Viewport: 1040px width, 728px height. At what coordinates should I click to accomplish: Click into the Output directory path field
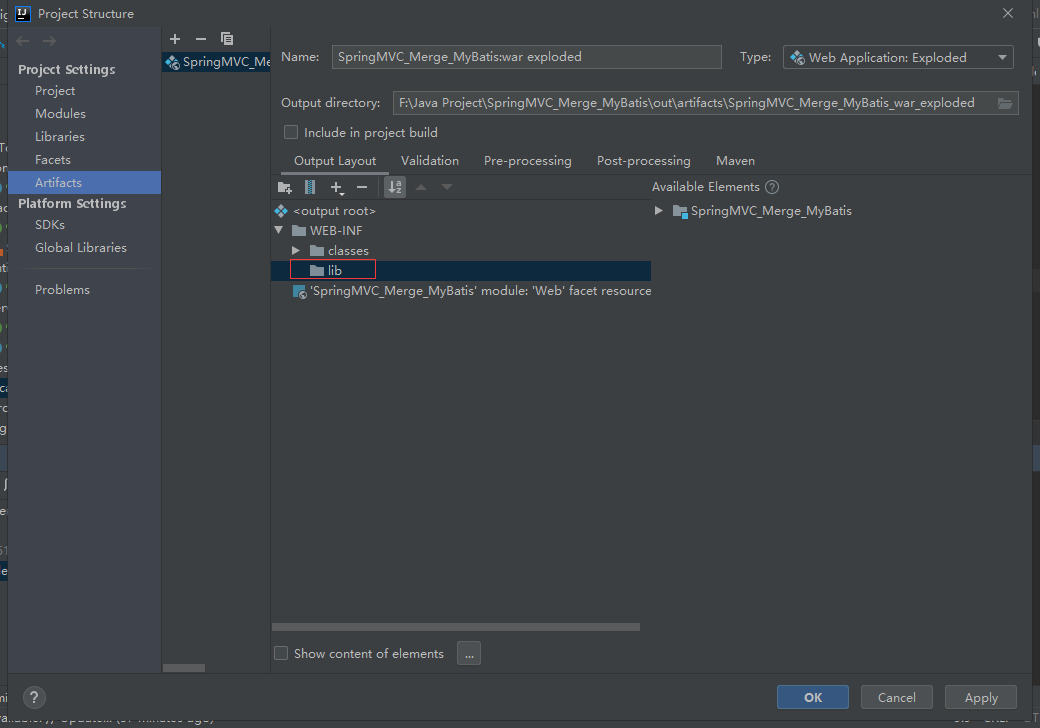click(693, 103)
